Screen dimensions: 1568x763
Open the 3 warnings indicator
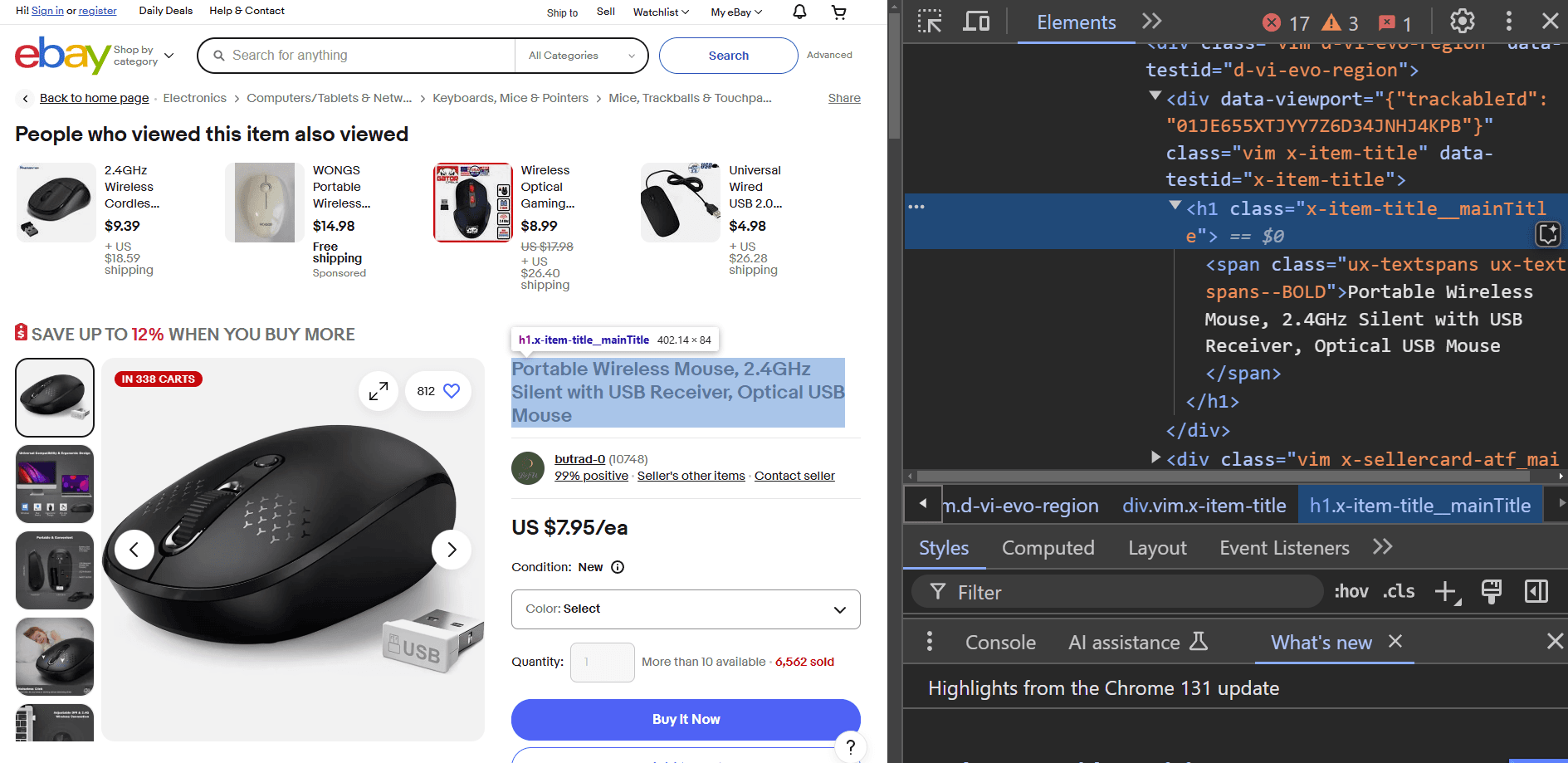click(x=1341, y=23)
